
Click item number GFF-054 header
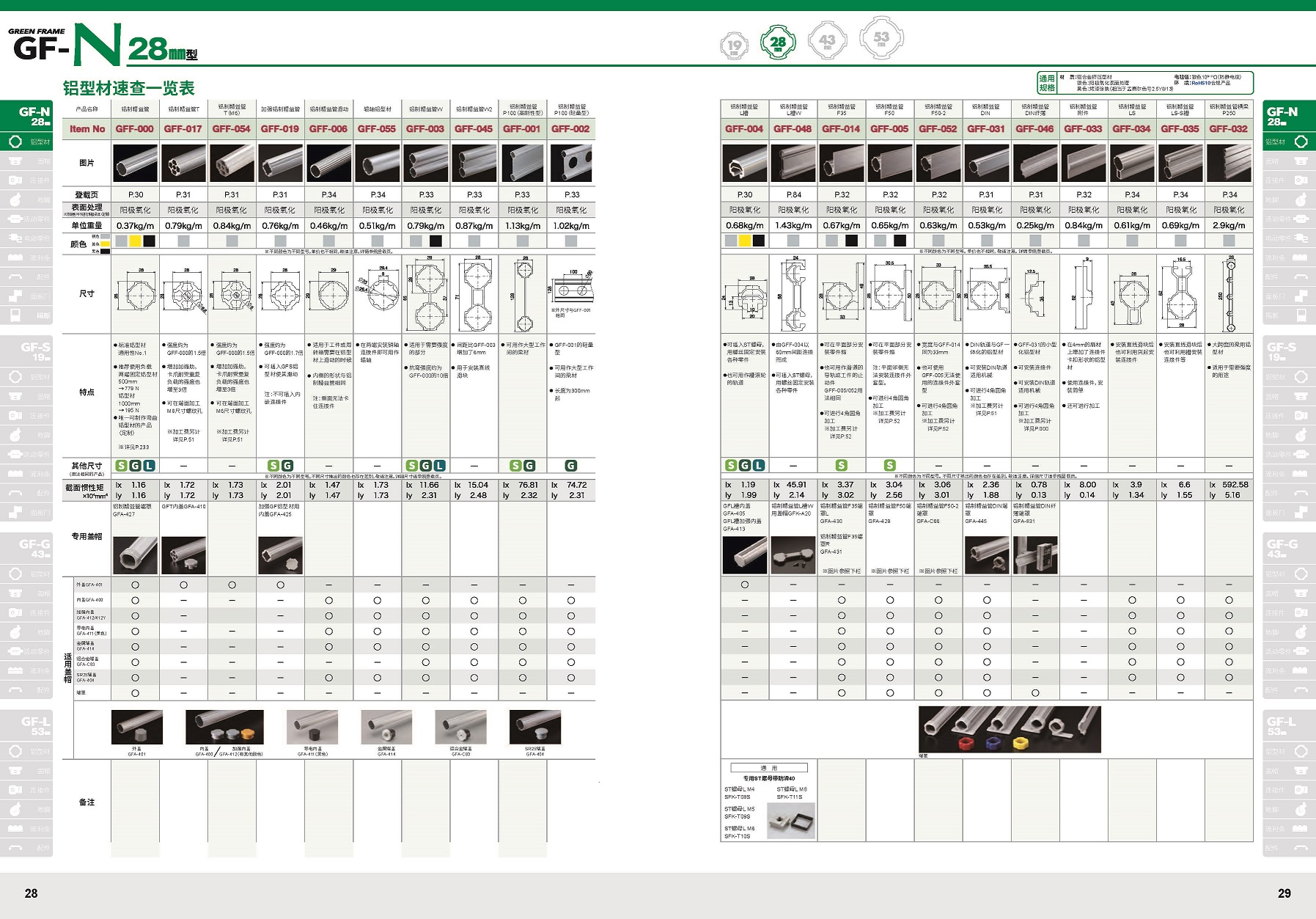232,129
